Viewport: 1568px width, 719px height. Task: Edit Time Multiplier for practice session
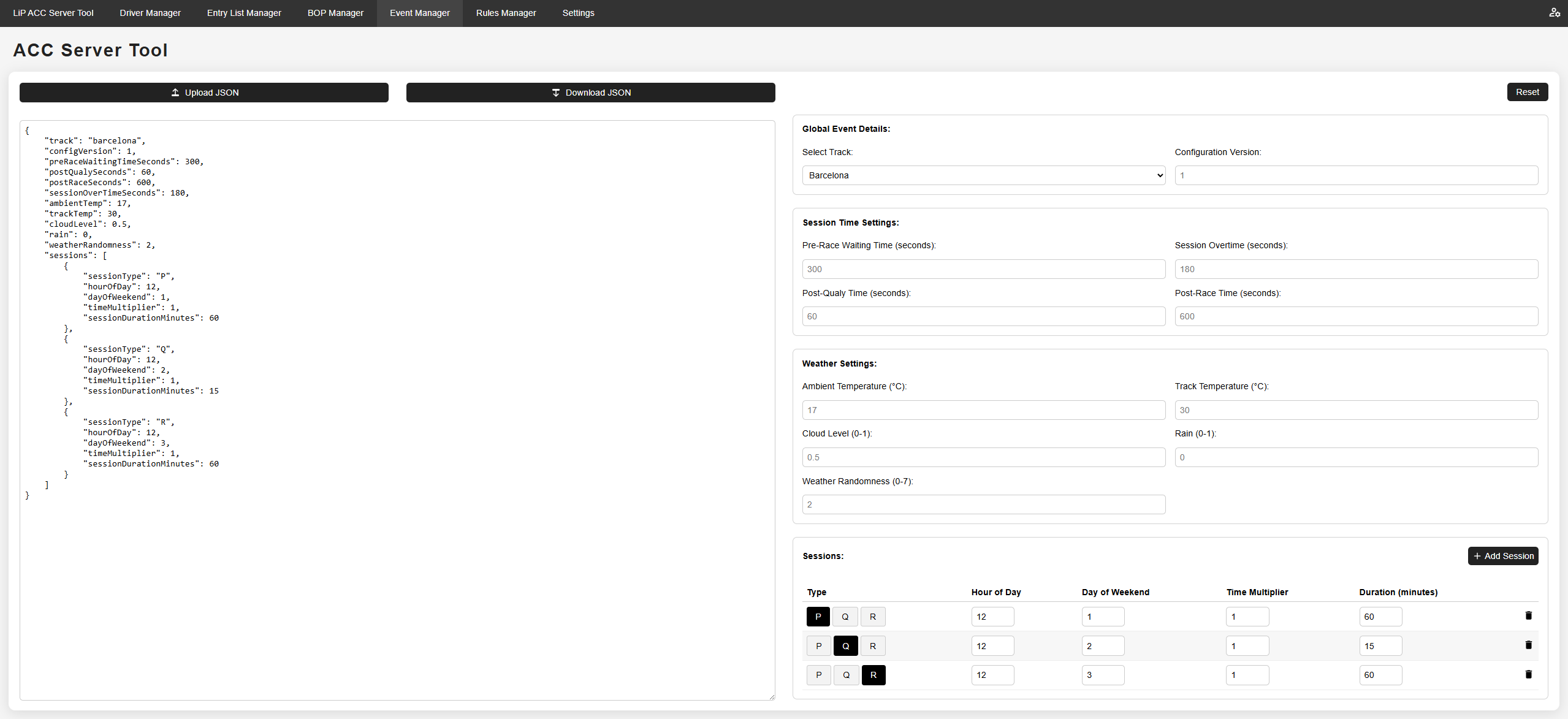tap(1247, 617)
